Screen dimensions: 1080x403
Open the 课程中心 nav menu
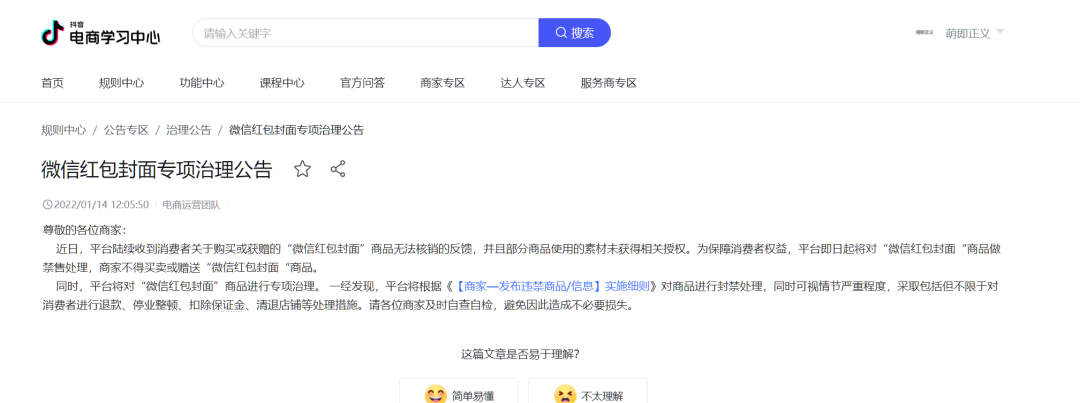[282, 83]
